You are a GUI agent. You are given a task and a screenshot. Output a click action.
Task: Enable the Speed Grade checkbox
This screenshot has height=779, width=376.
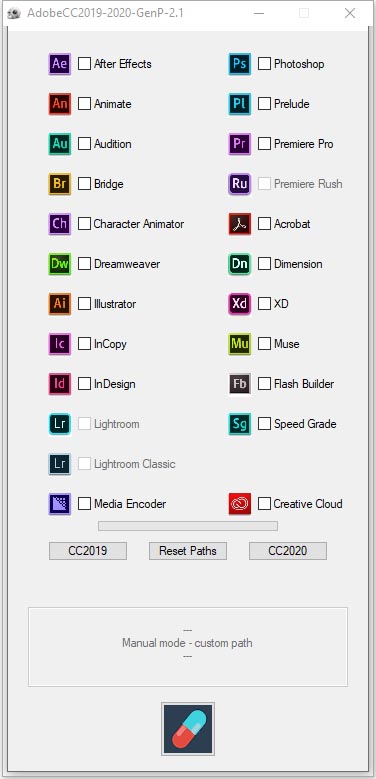265,424
